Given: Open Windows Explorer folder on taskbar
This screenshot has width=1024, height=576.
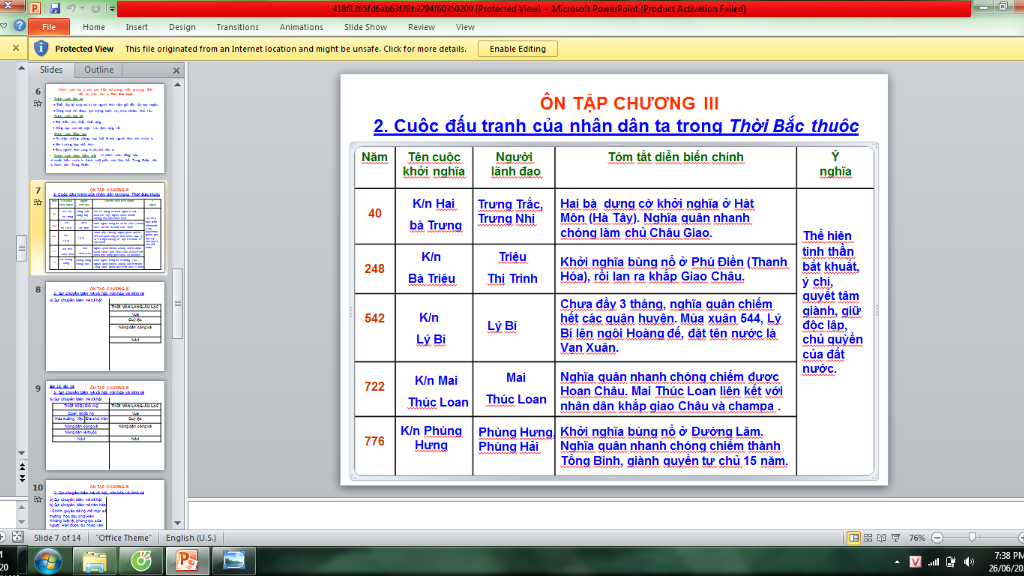Looking at the screenshot, I should (96, 560).
